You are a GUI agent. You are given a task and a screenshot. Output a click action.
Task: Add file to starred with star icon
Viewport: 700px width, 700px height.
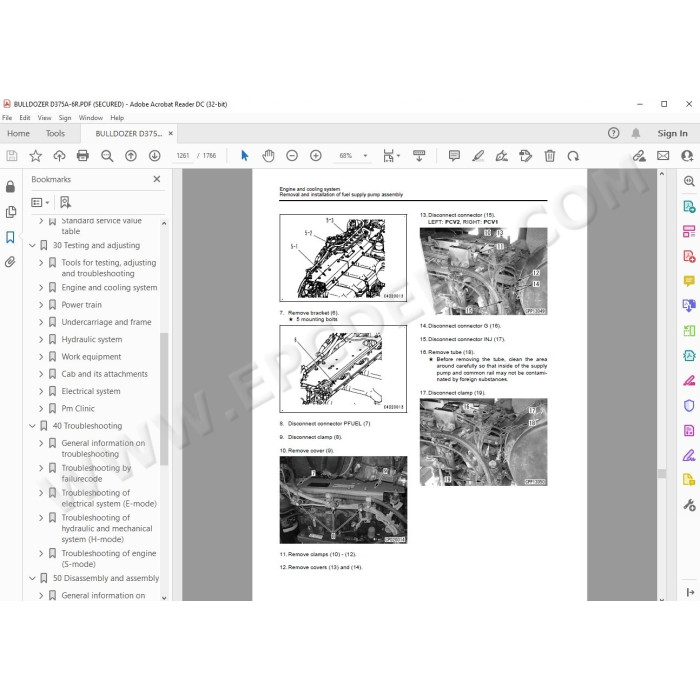click(36, 156)
